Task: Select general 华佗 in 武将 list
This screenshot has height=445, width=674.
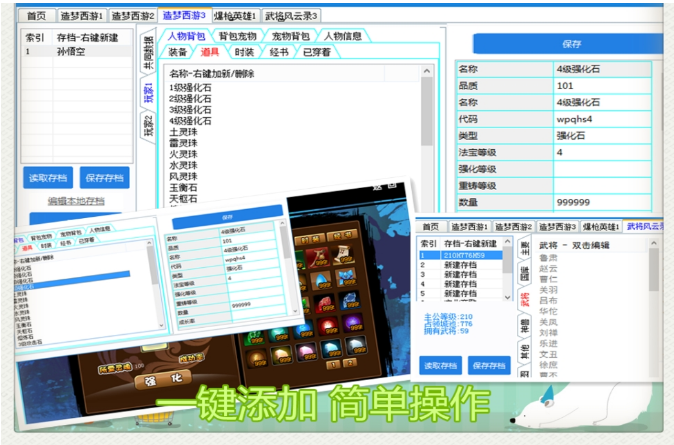Action: pyautogui.click(x=548, y=311)
